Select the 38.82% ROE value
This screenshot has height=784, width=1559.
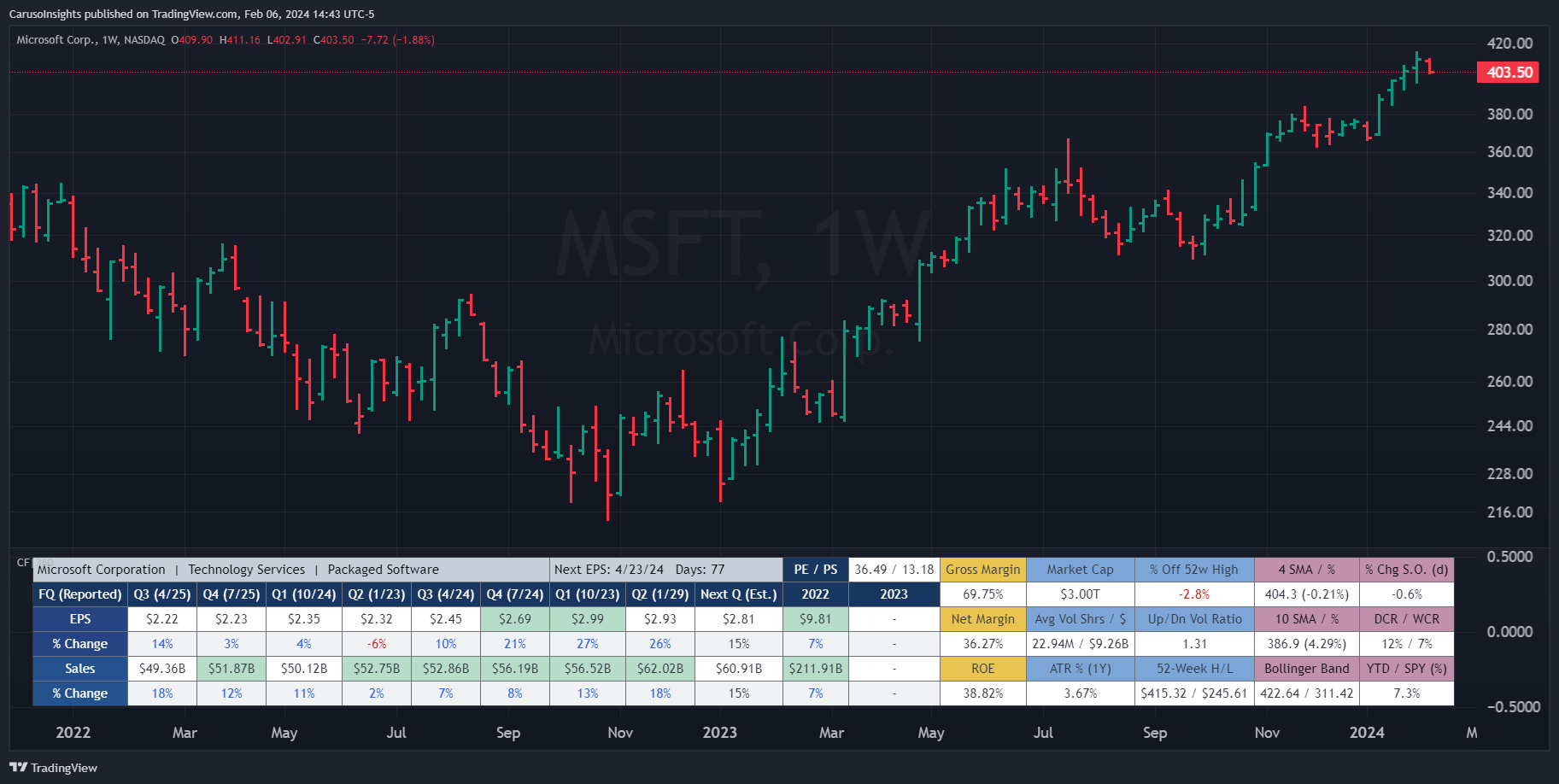click(983, 693)
